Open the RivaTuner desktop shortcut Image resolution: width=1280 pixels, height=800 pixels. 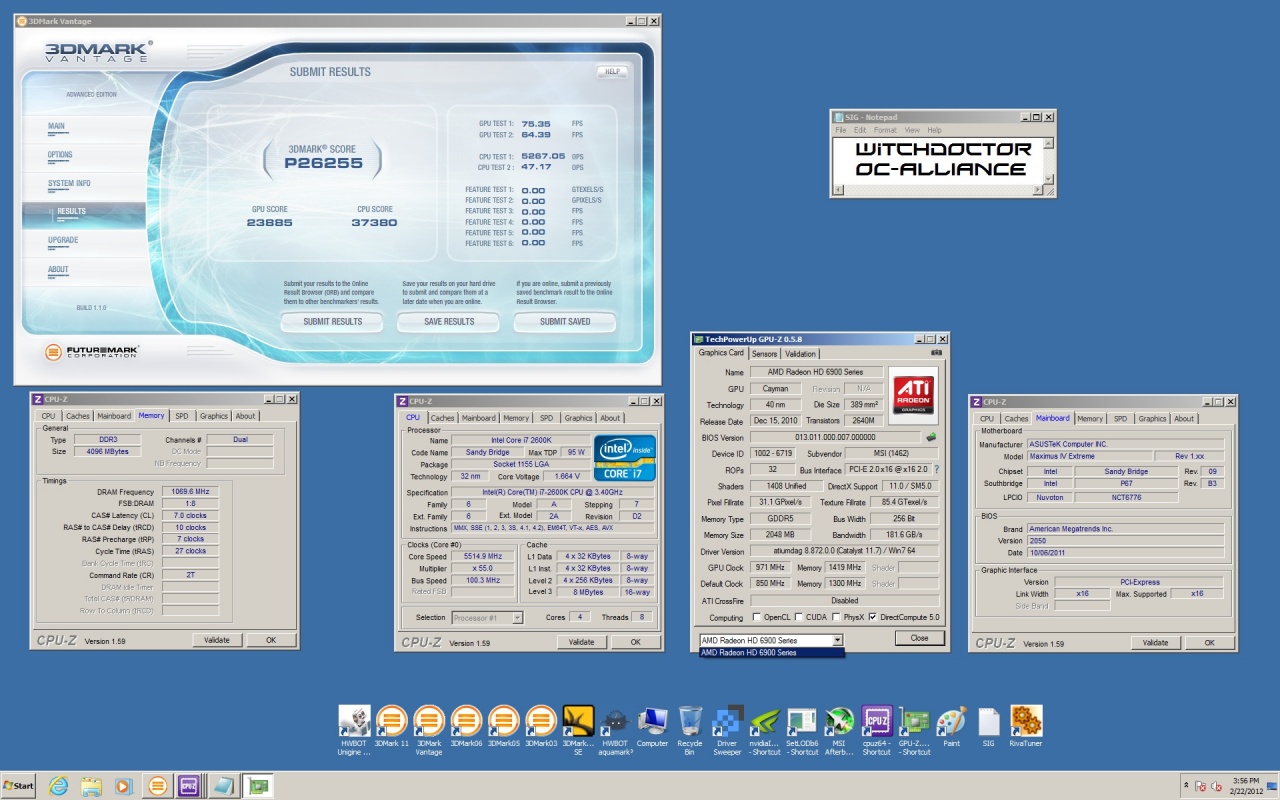point(1026,722)
